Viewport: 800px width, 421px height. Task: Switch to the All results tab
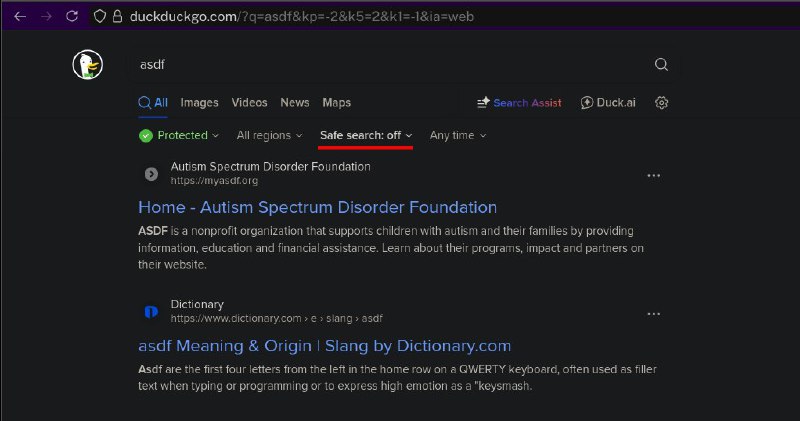pyautogui.click(x=153, y=103)
